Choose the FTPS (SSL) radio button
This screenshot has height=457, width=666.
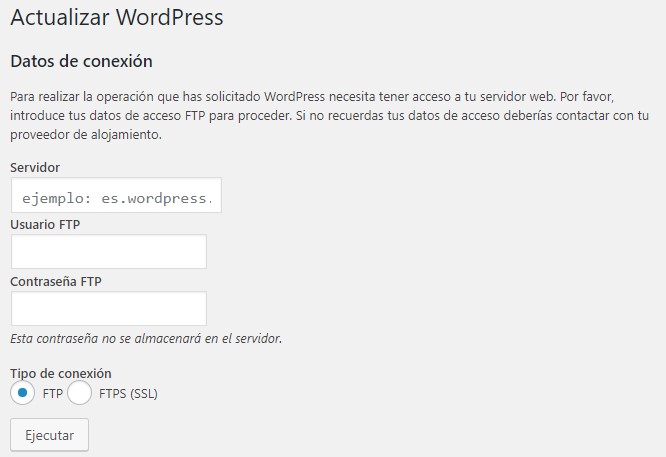coord(79,393)
